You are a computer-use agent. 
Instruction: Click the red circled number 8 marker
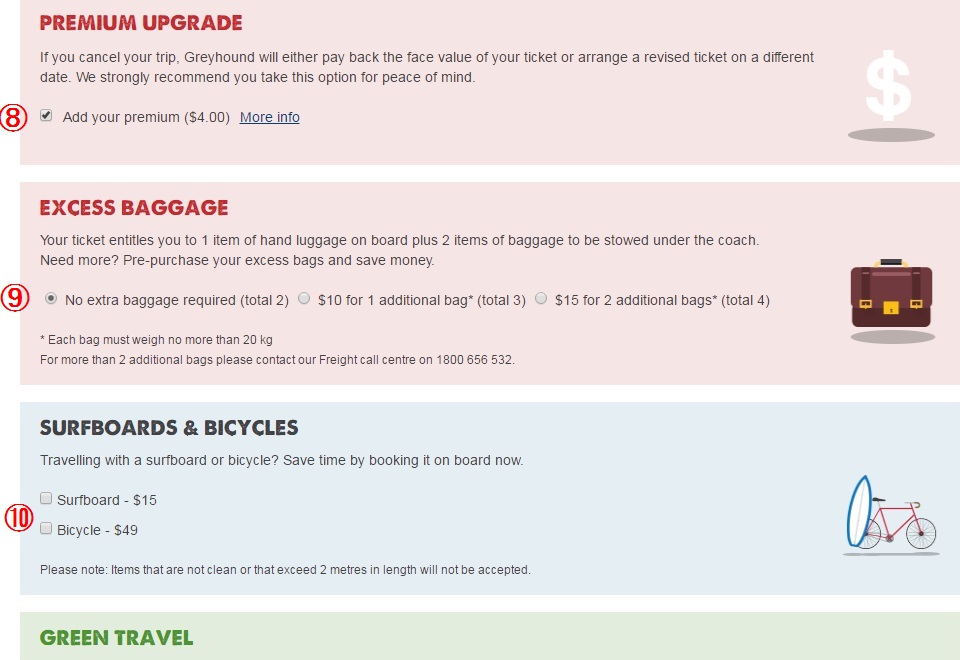tap(12, 117)
